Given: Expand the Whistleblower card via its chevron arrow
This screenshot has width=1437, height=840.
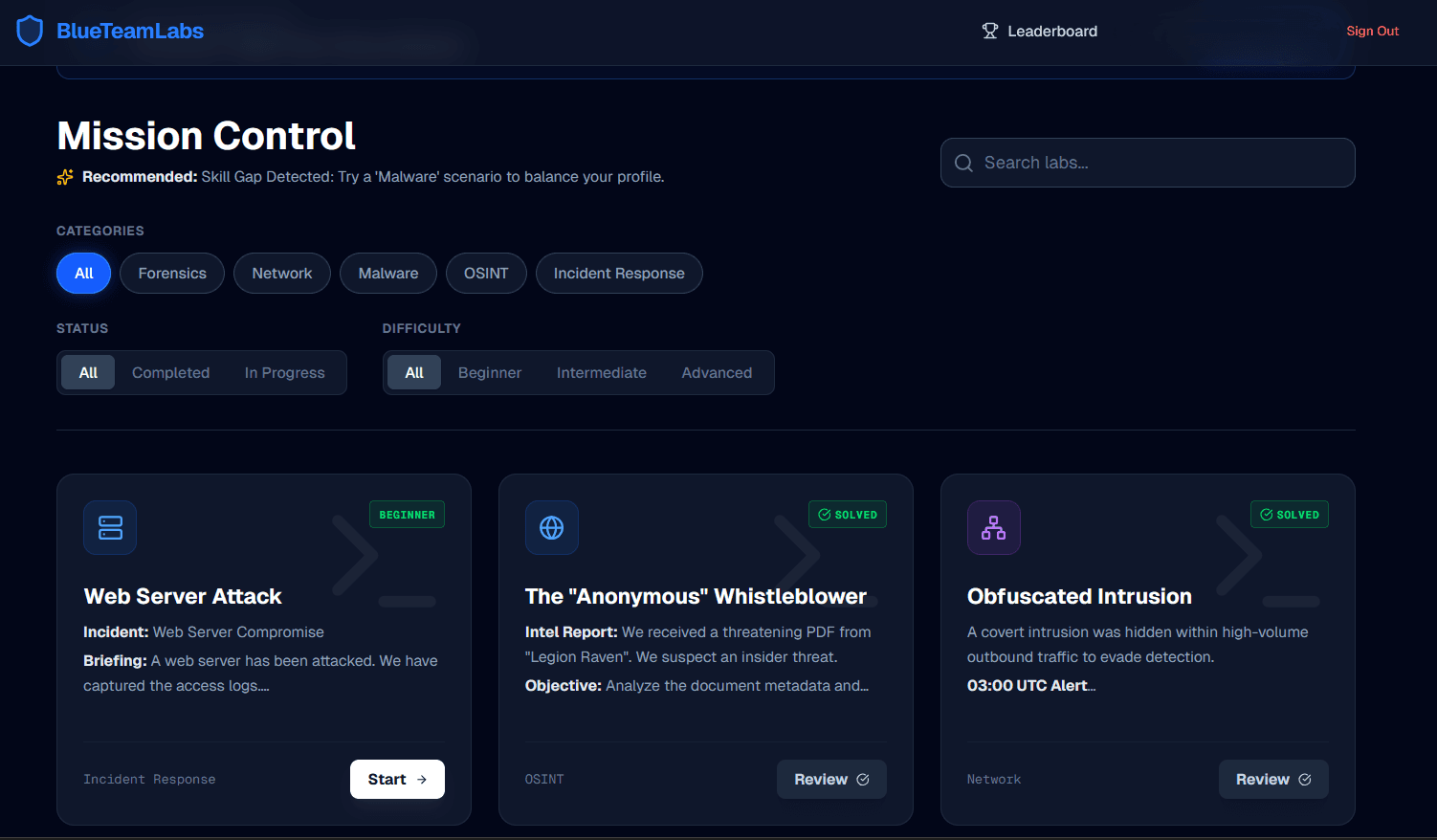Looking at the screenshot, I should click(797, 555).
